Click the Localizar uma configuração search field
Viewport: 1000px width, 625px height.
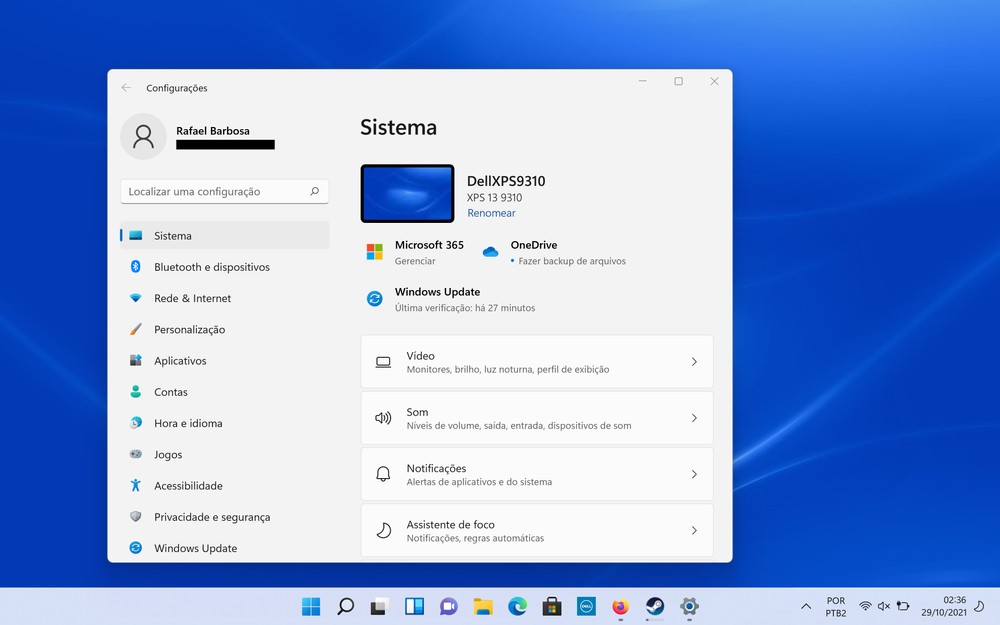click(215, 191)
